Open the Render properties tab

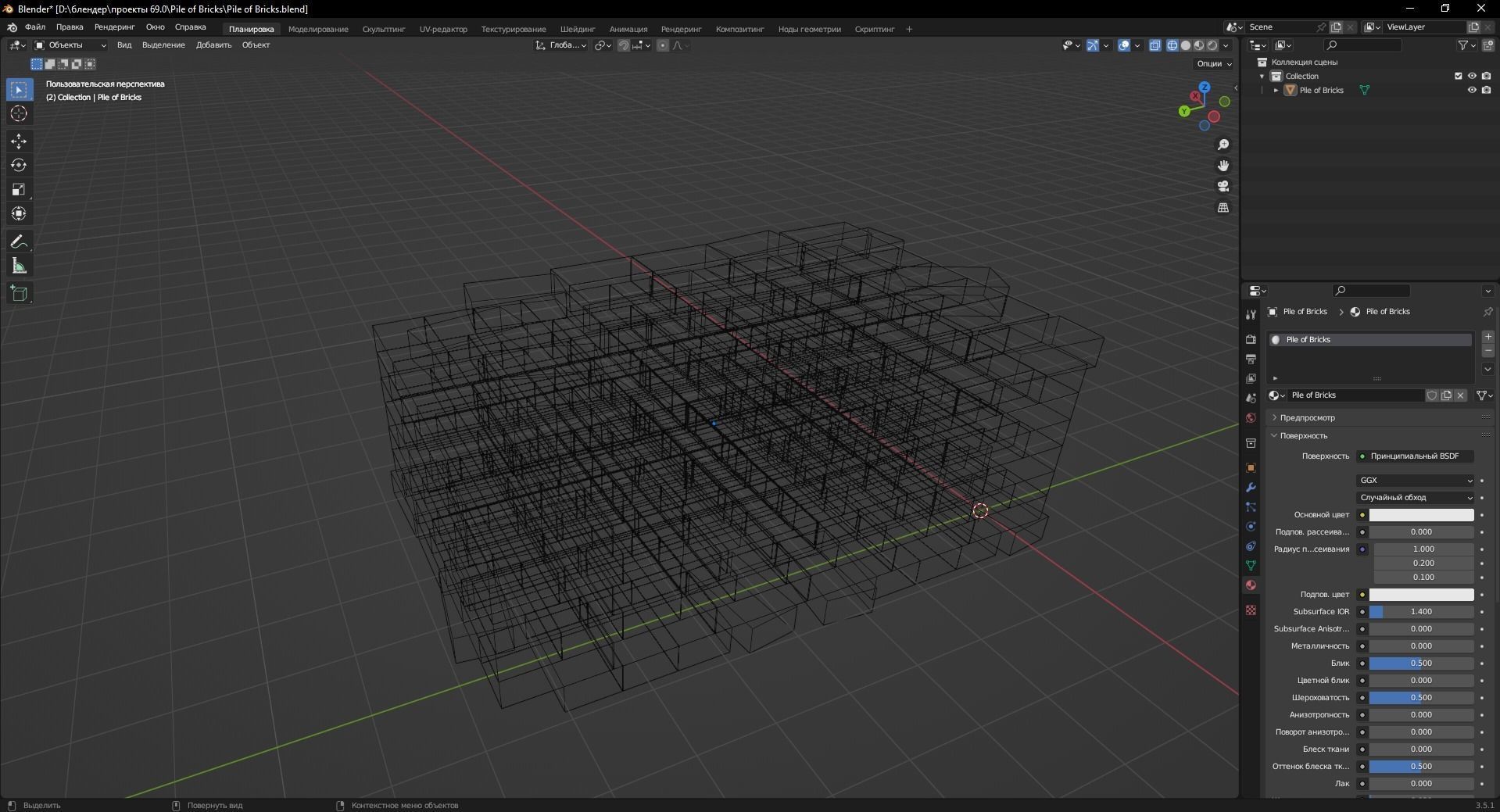point(1251,339)
